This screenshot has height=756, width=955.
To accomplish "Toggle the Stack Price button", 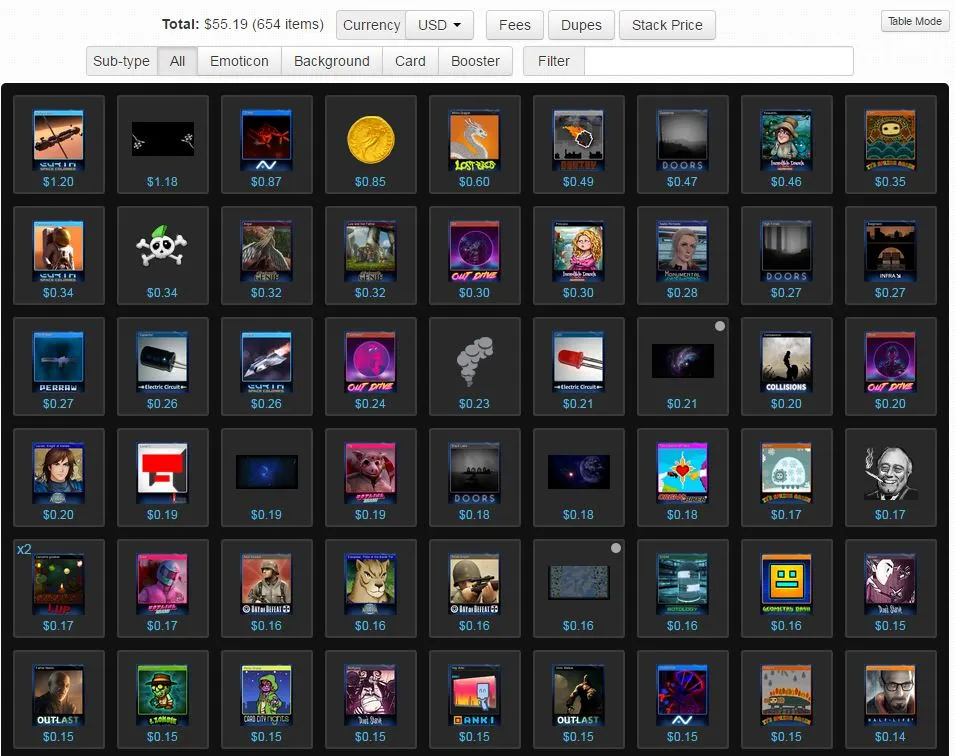I will [x=667, y=25].
